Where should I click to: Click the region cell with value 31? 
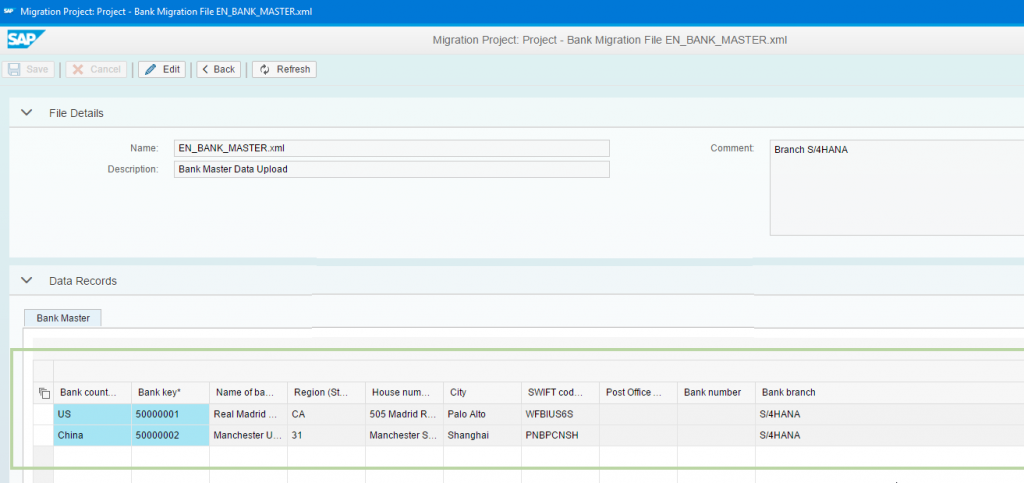[x=327, y=435]
